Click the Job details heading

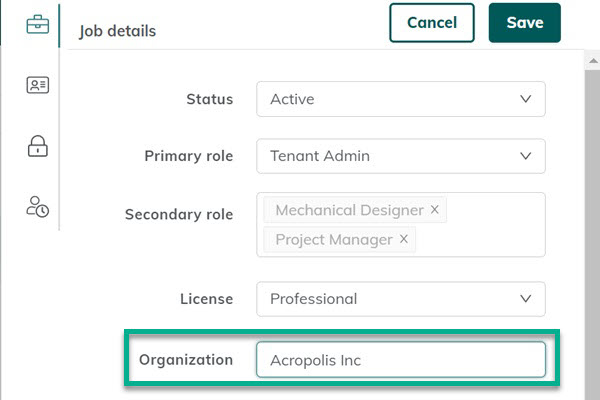117,30
